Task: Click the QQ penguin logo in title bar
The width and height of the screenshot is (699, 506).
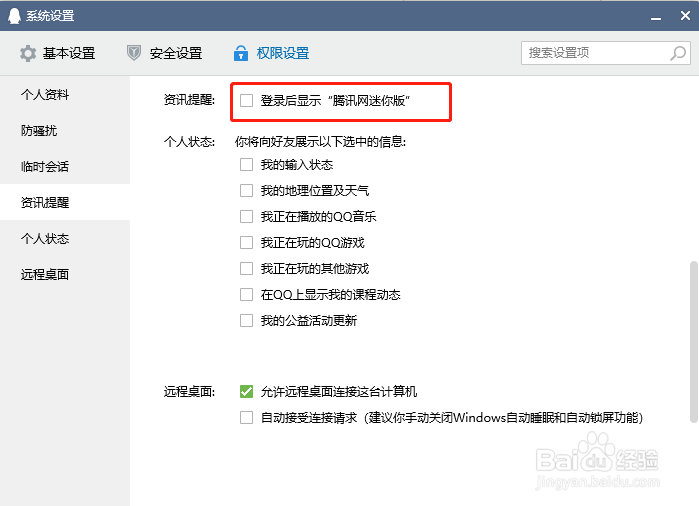Action: click(x=14, y=16)
